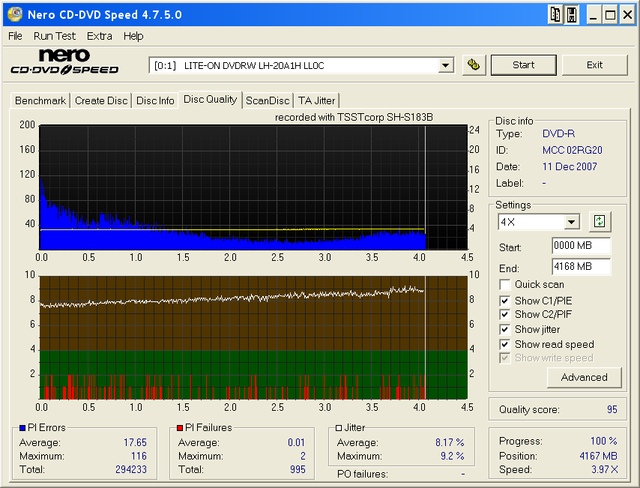640x488 pixels.
Task: Click the red PI Failures legend square
Action: [x=180, y=428]
